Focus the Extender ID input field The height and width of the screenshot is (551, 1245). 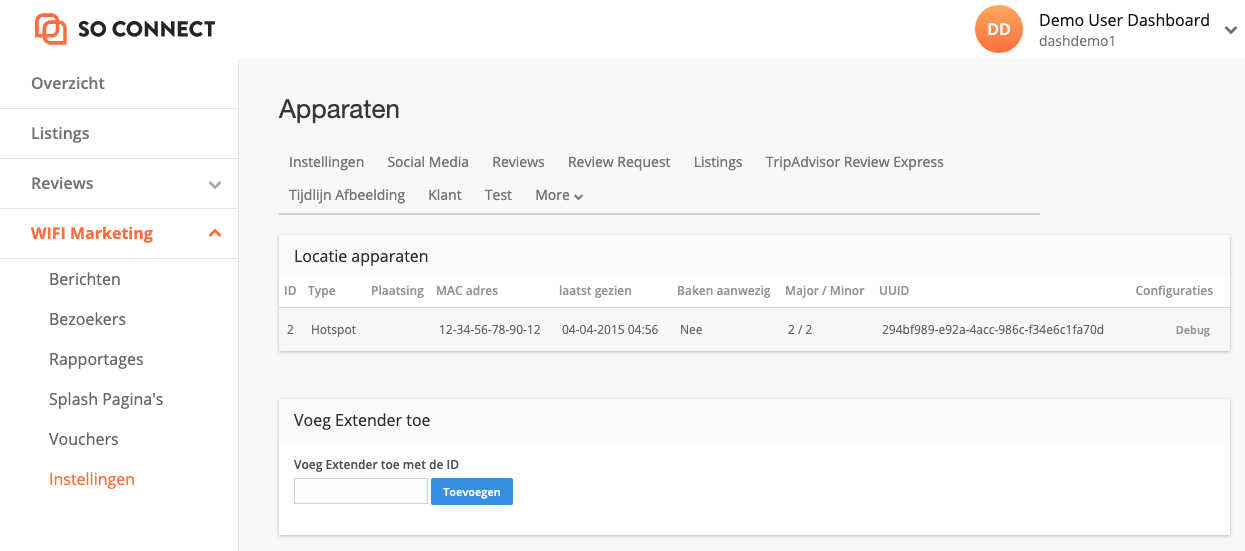(361, 491)
